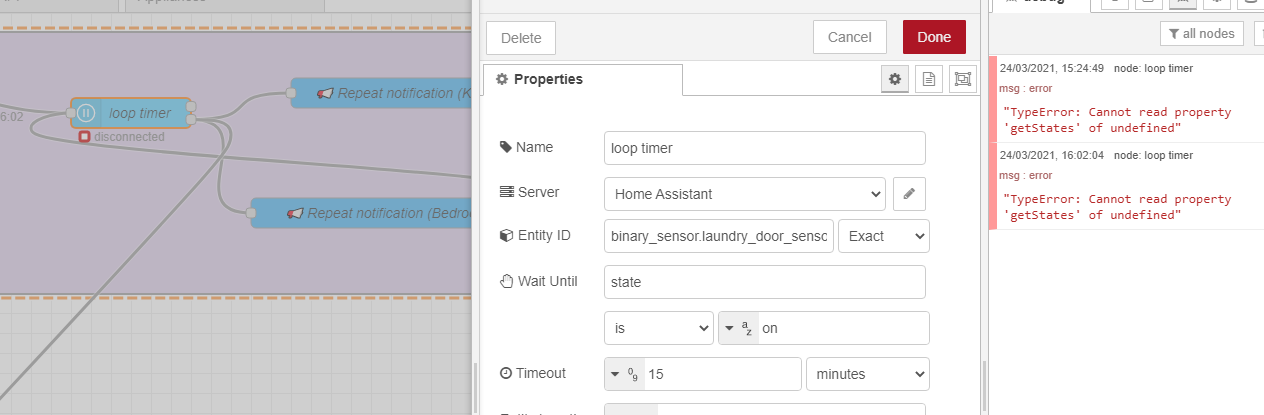
Task: Open minutes timeout unit dropdown
Action: tap(867, 374)
